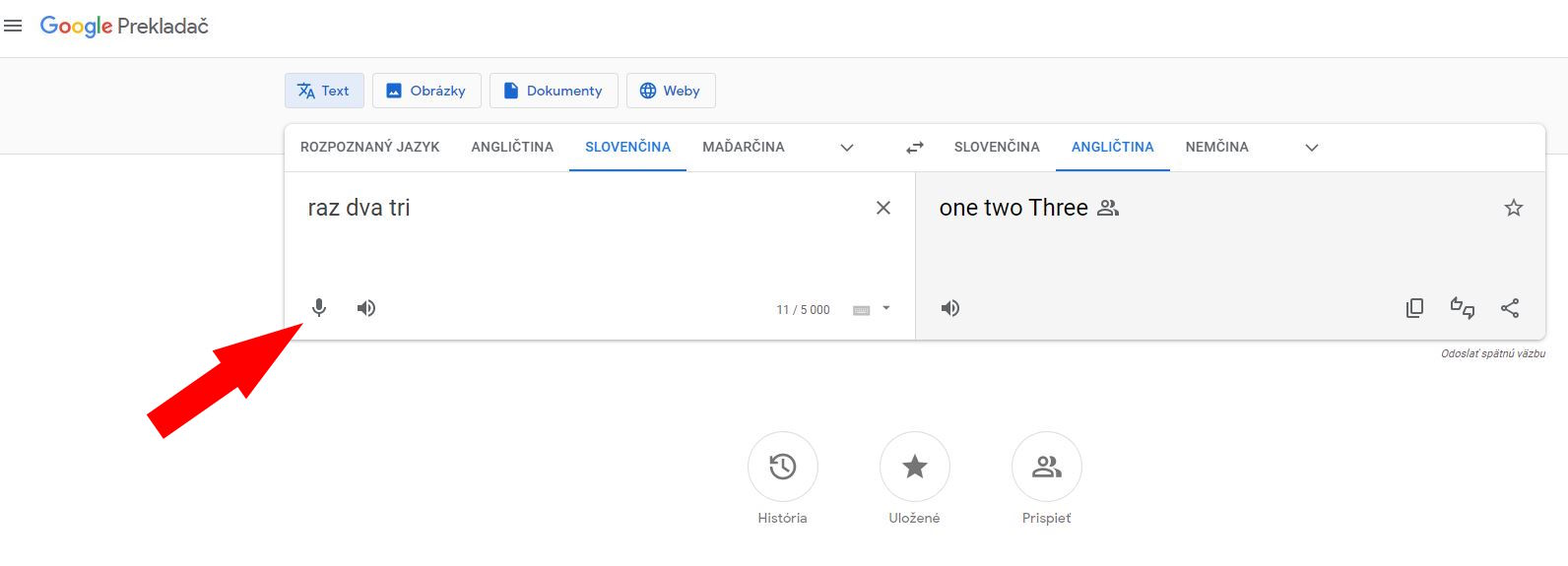
Task: Listen to the source text pronunciation
Action: 366,308
